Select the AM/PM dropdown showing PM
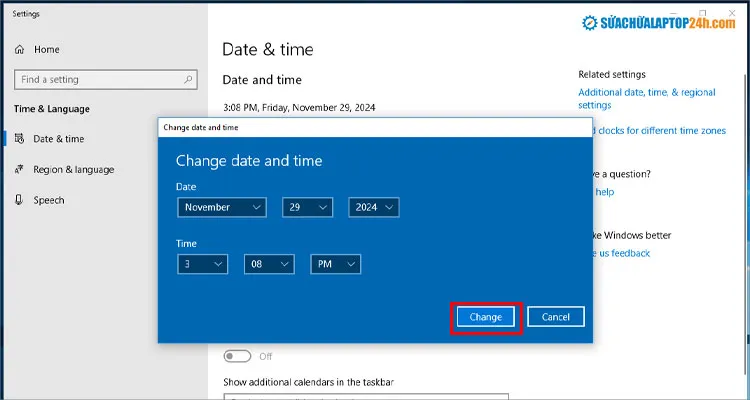750x400 pixels. point(336,264)
